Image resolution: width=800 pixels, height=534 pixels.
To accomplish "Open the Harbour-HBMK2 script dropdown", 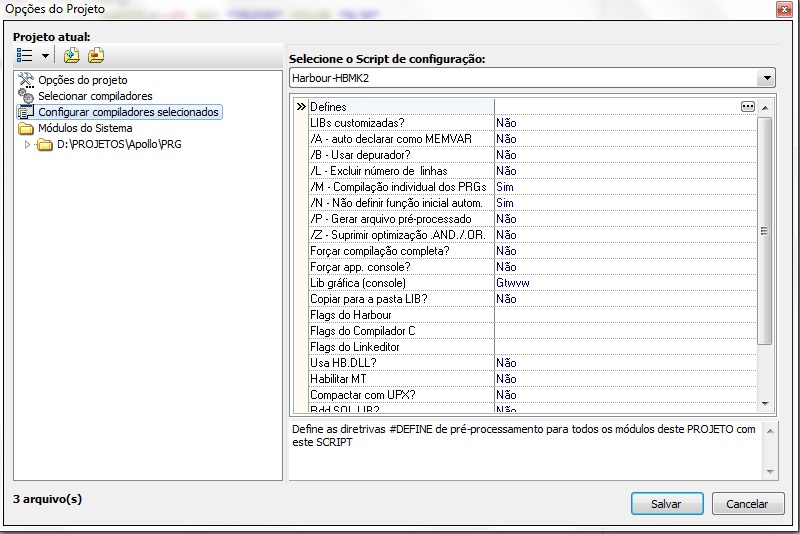I will (766, 78).
